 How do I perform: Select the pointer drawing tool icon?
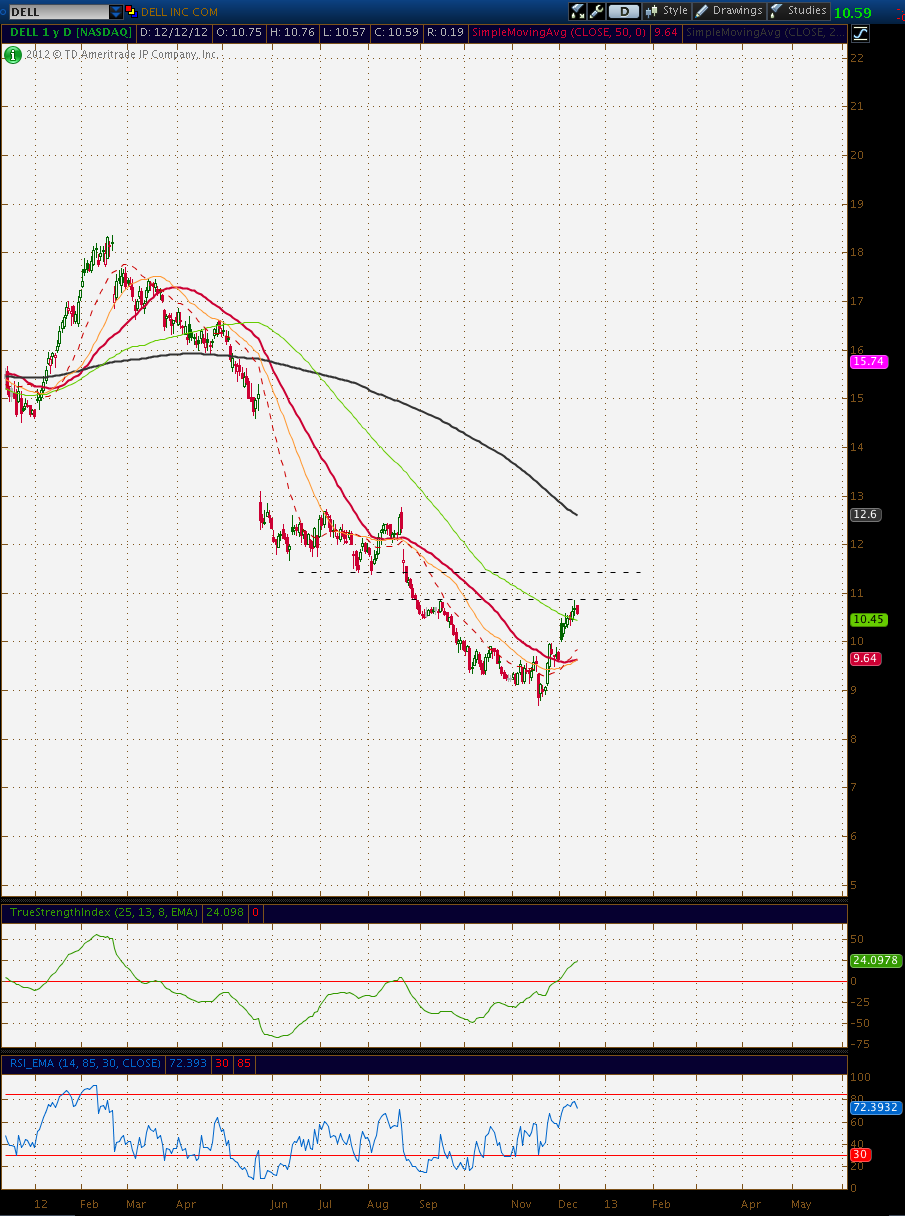[578, 11]
